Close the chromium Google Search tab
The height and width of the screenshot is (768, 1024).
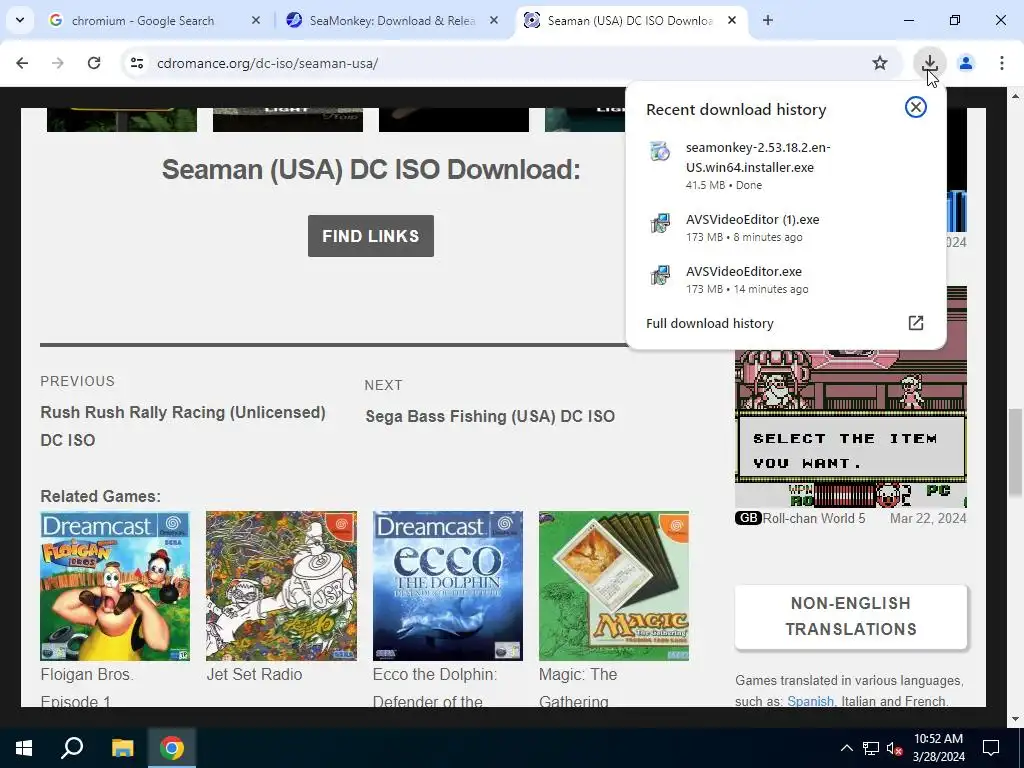pyautogui.click(x=256, y=20)
